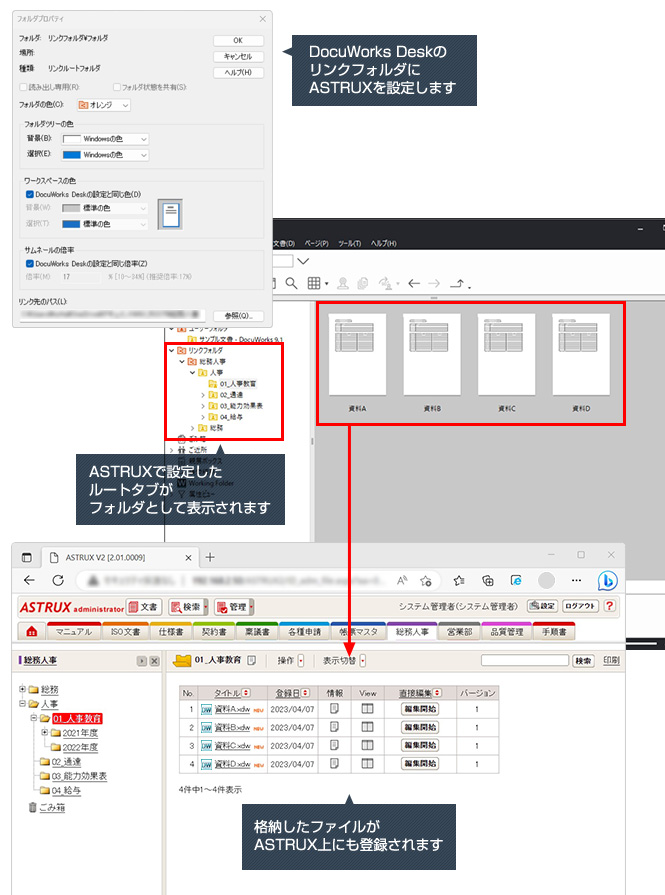This screenshot has height=895, width=665.
Task: Click the ログアウト button
Action: [580, 606]
